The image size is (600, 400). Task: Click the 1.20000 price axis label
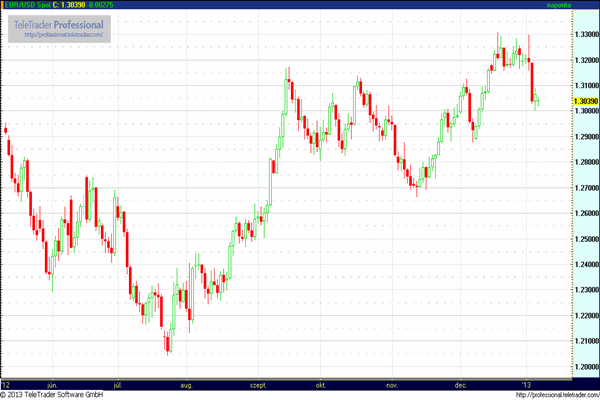(586, 366)
